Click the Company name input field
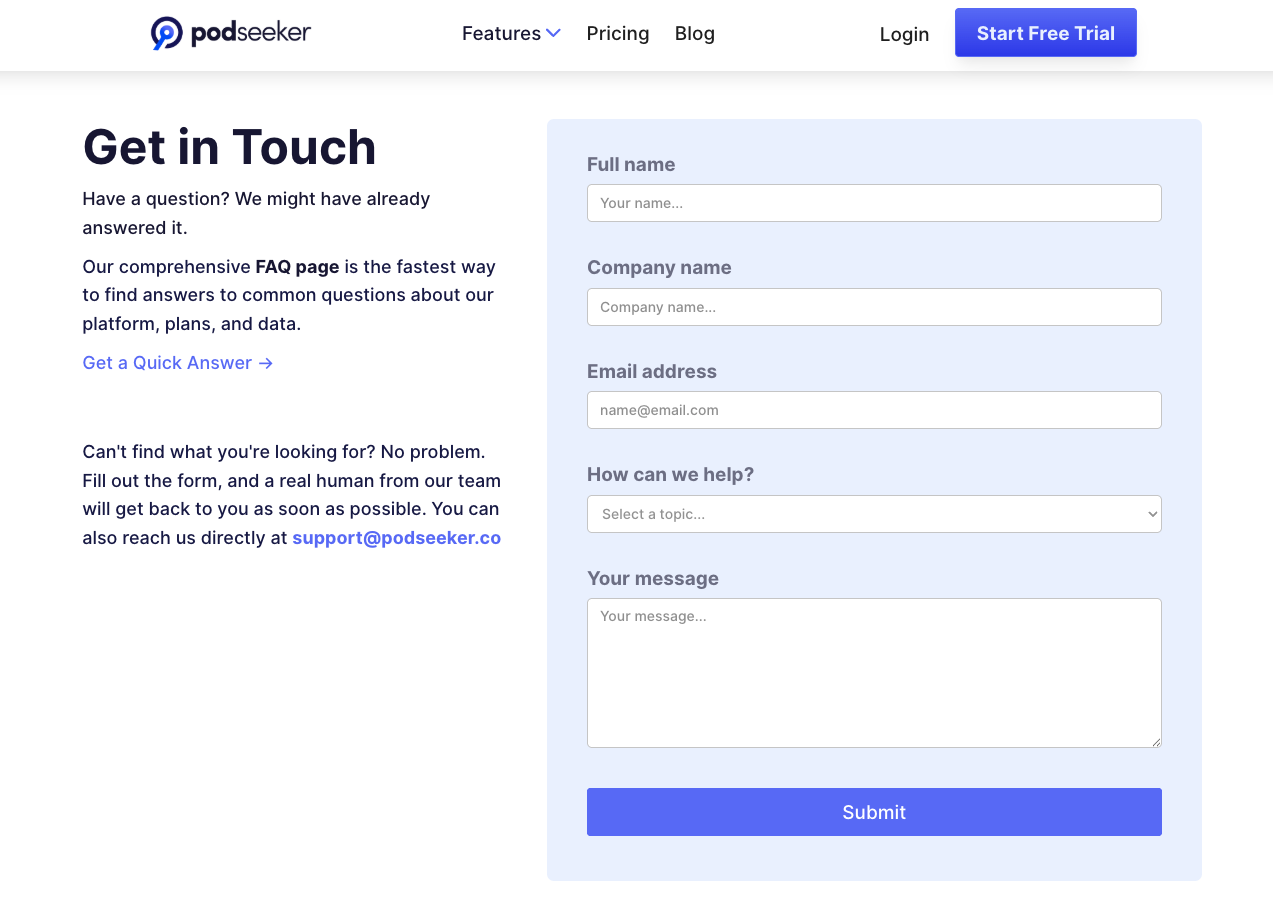 pyautogui.click(x=873, y=307)
